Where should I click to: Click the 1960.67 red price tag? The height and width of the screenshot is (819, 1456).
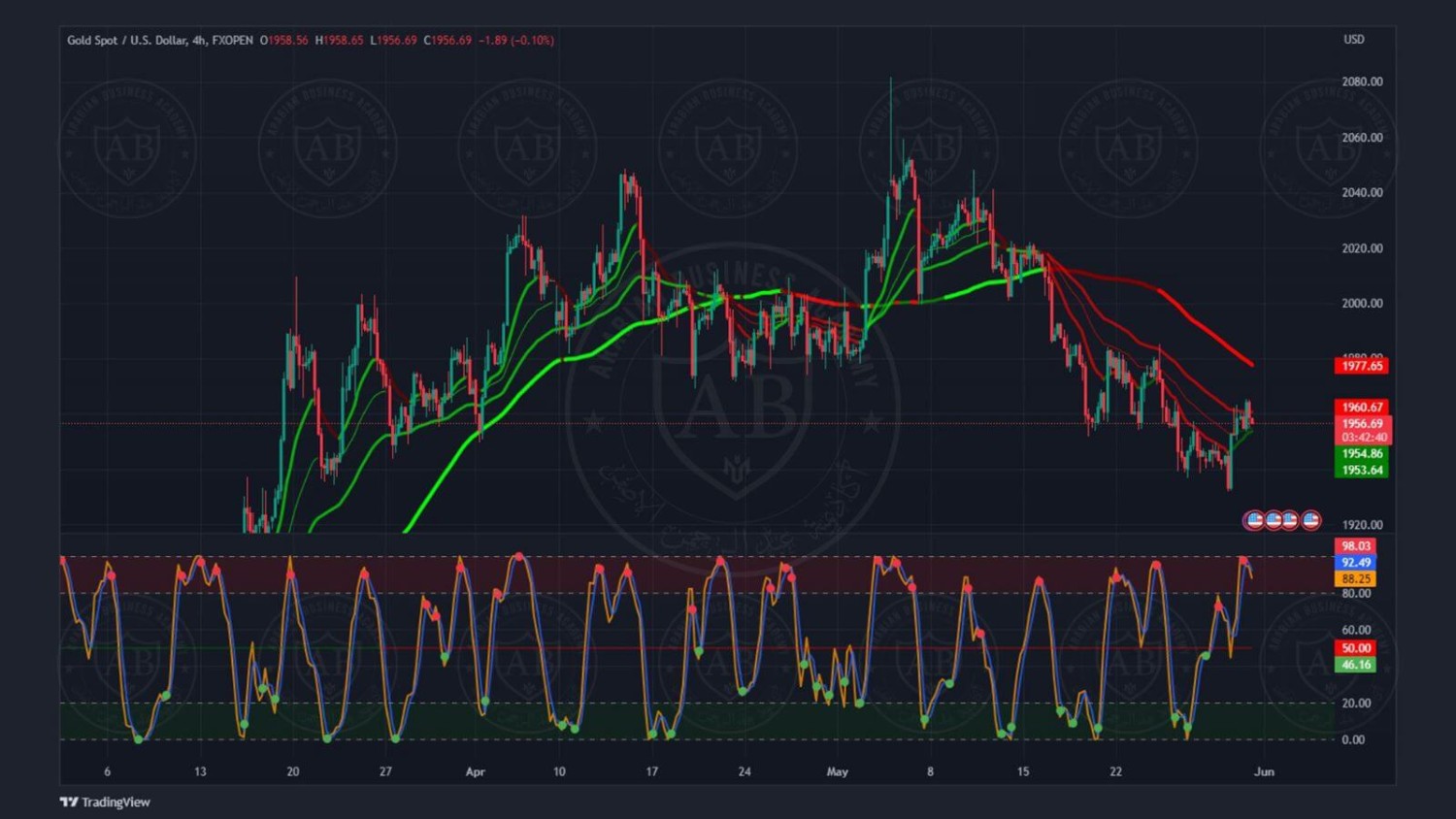tap(1362, 408)
